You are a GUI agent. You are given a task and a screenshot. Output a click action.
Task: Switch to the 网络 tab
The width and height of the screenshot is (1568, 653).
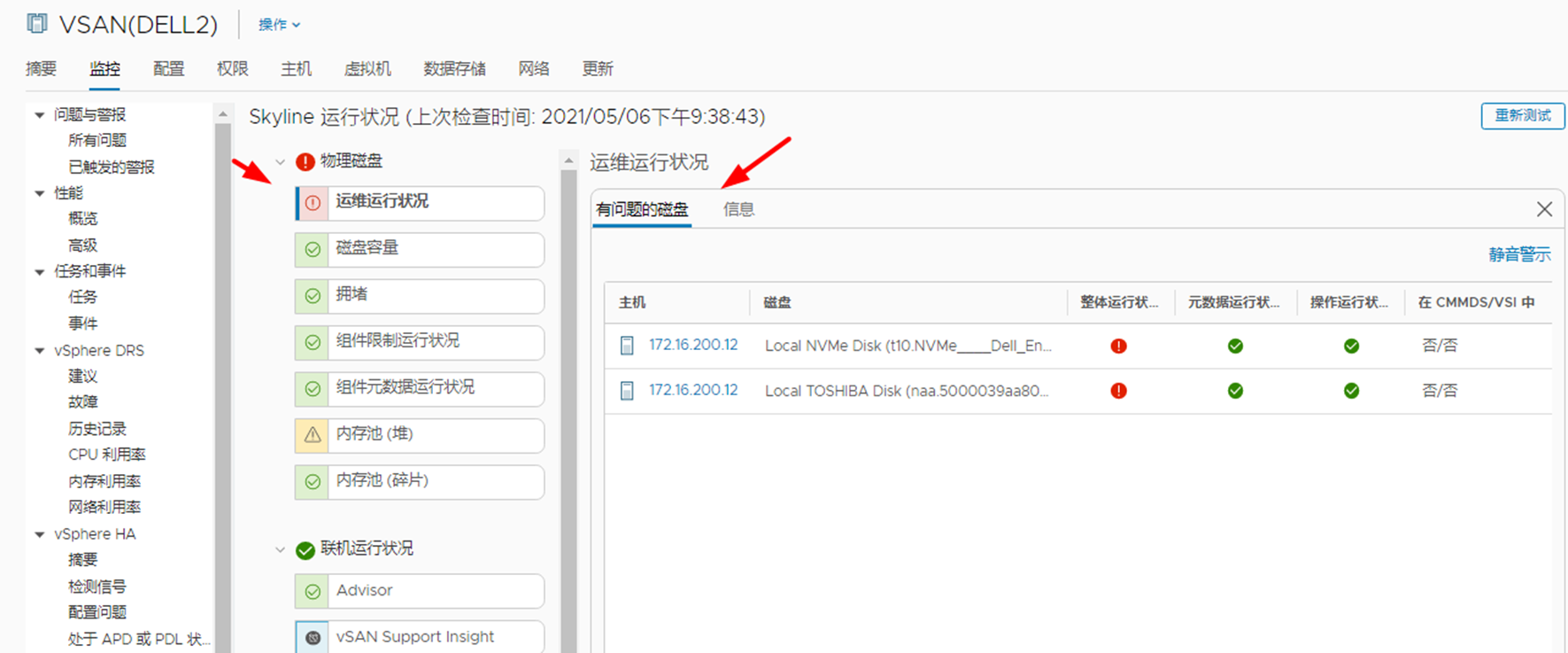pyautogui.click(x=534, y=69)
